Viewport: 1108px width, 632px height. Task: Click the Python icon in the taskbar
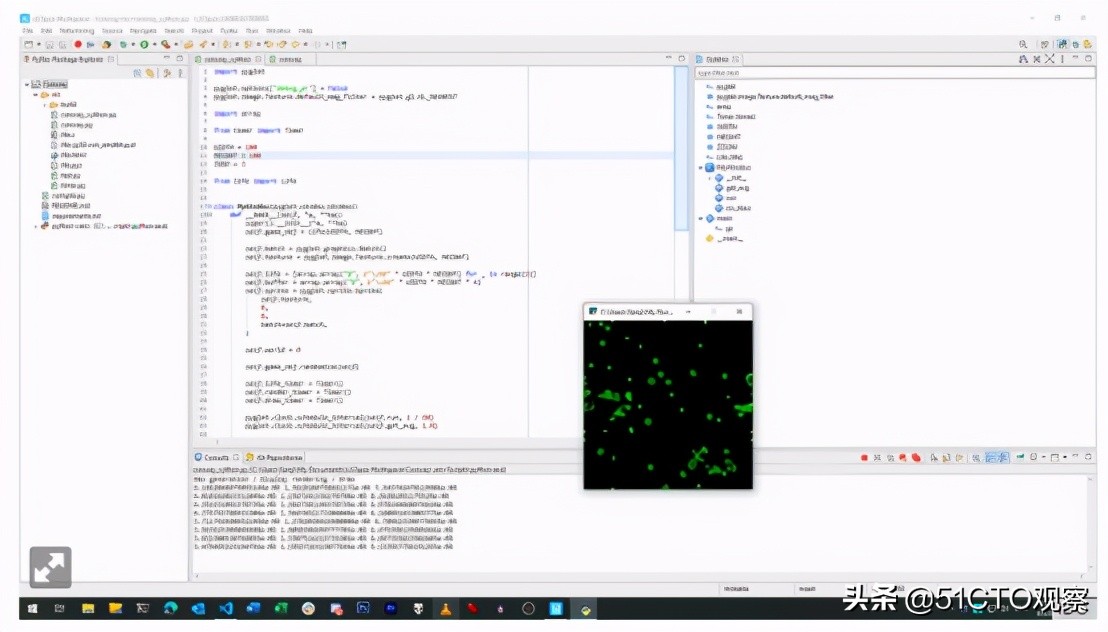coord(586,609)
